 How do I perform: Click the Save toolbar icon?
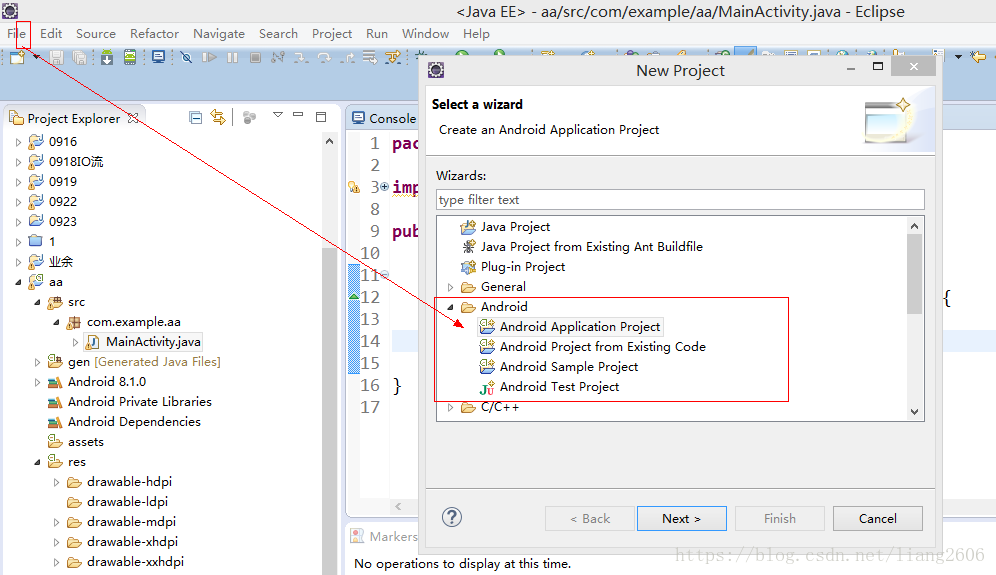click(x=57, y=58)
